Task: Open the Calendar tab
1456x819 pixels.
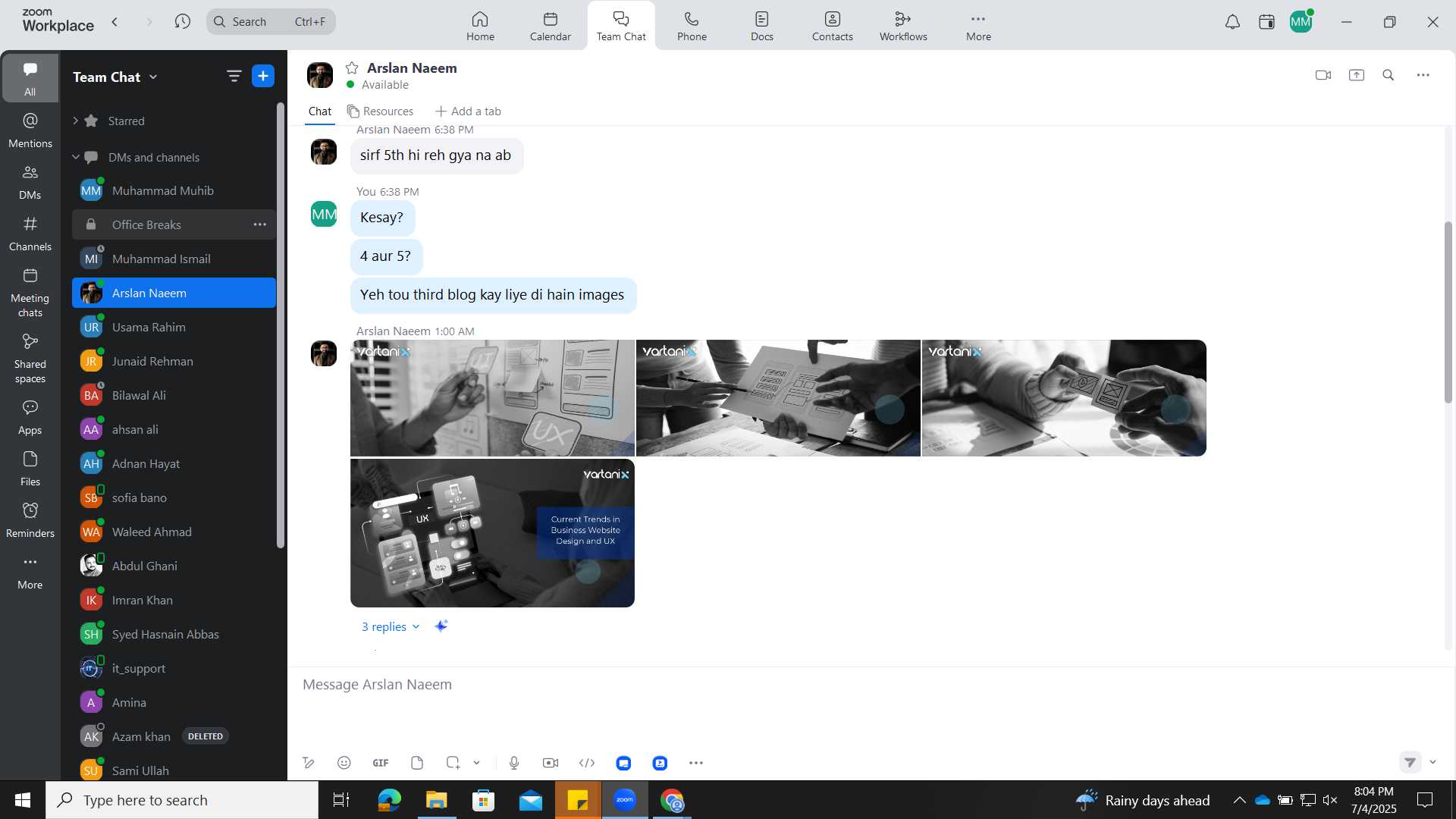Action: [x=551, y=26]
